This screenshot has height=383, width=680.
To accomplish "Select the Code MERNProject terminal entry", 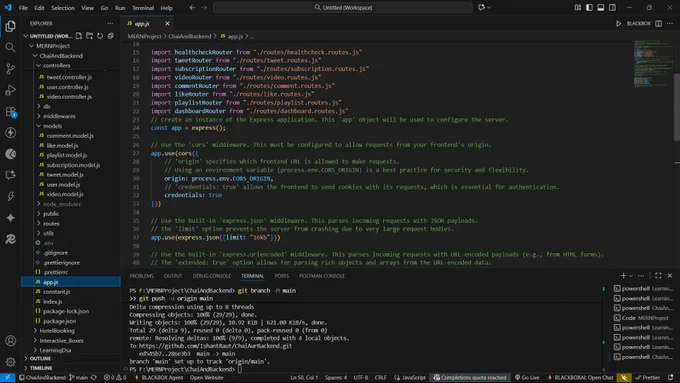I will click(x=643, y=318).
